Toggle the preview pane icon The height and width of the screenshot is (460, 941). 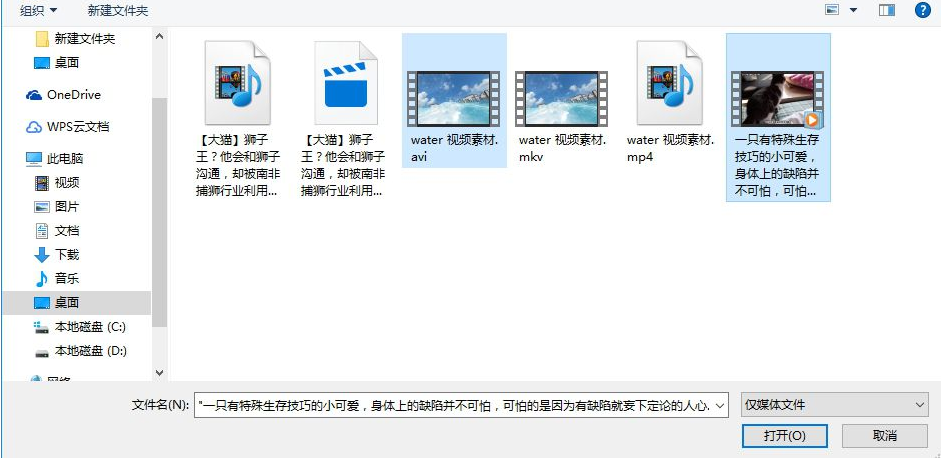pyautogui.click(x=886, y=10)
